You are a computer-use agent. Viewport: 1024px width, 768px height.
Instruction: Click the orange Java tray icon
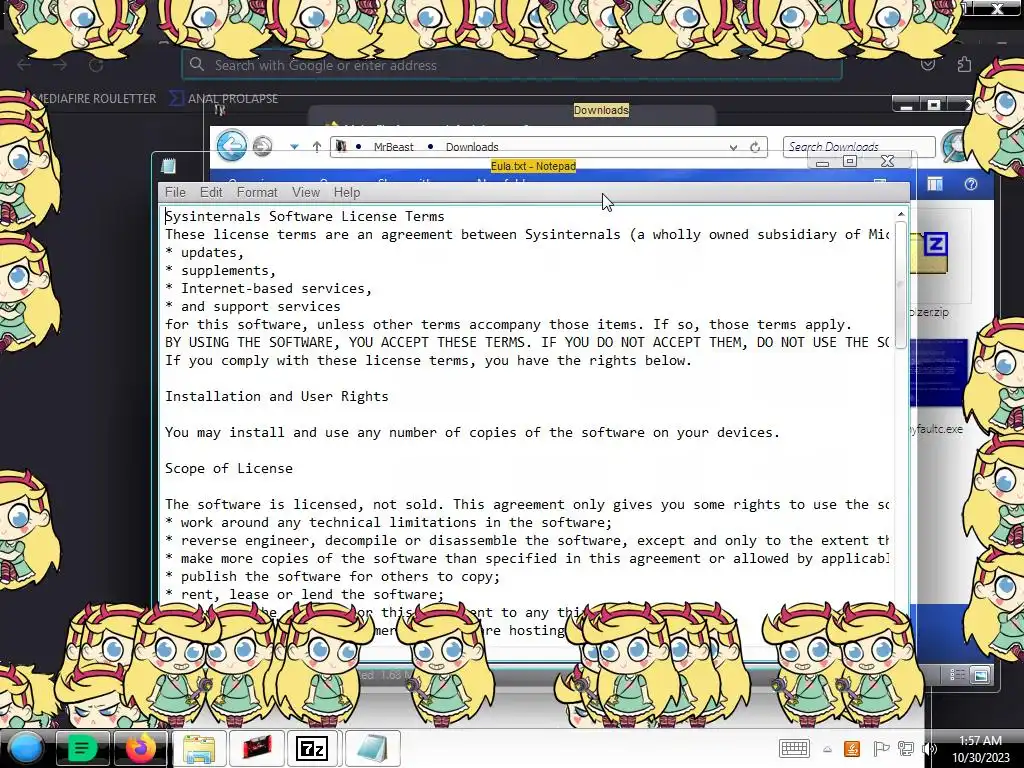(x=852, y=748)
